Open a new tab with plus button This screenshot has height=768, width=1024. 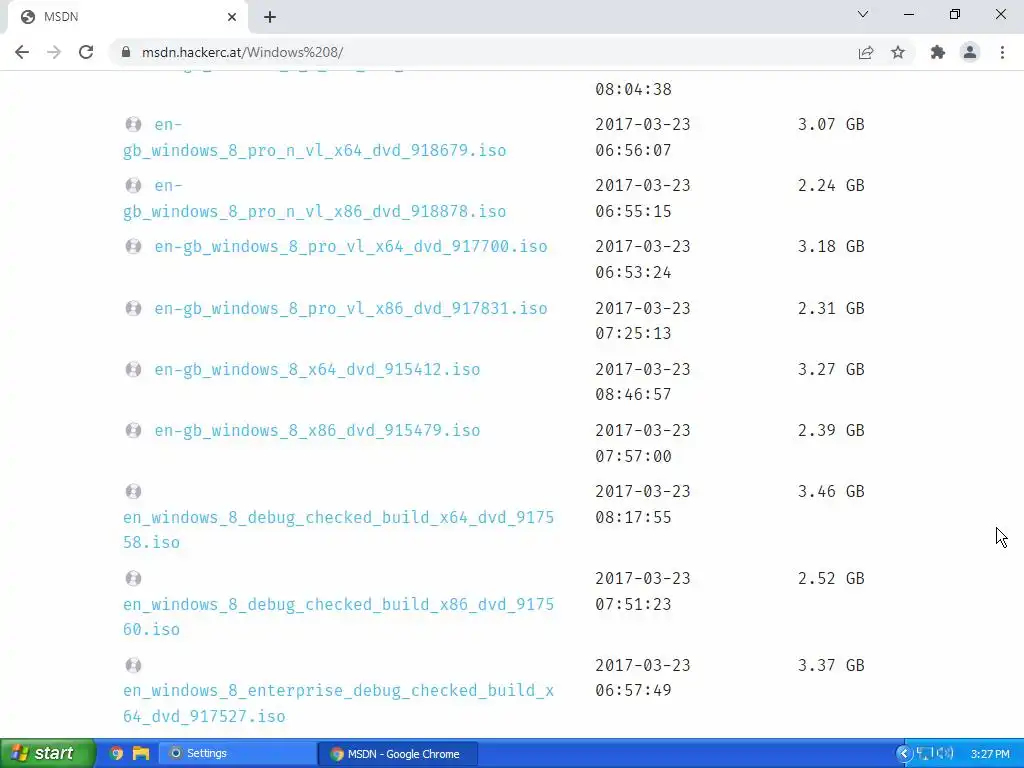tap(270, 17)
